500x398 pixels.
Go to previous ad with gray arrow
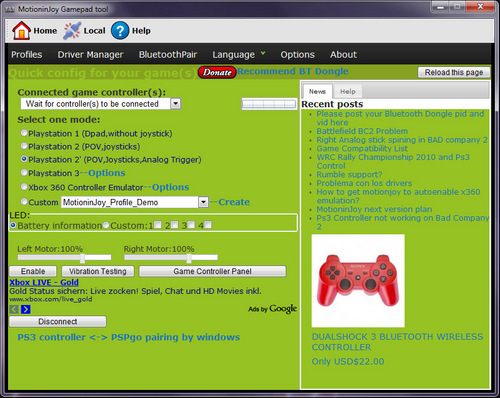14,309
